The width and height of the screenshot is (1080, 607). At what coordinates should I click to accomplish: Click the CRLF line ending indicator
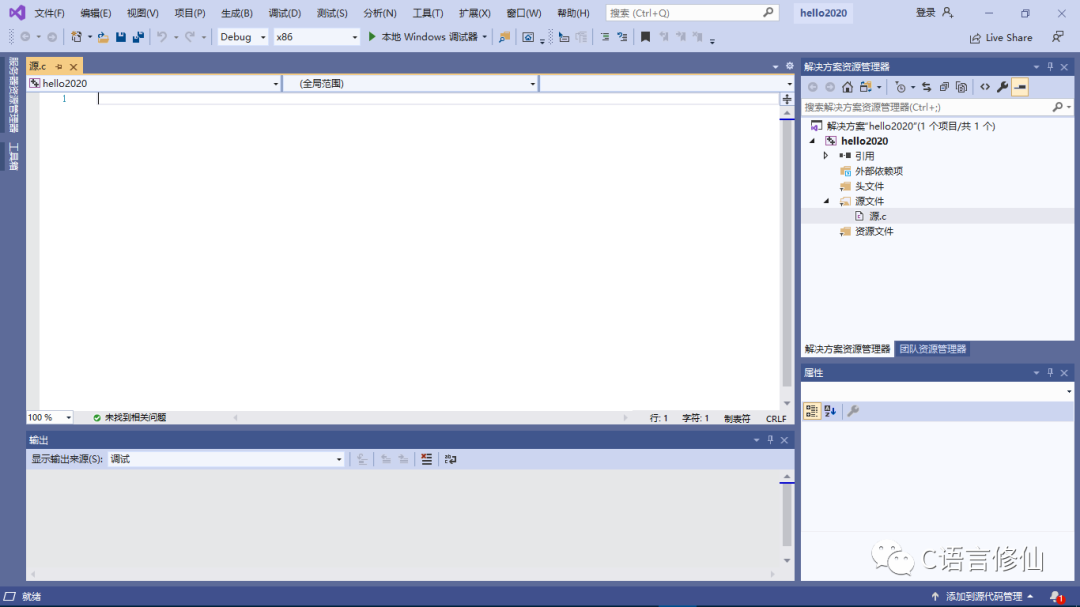click(x=776, y=418)
